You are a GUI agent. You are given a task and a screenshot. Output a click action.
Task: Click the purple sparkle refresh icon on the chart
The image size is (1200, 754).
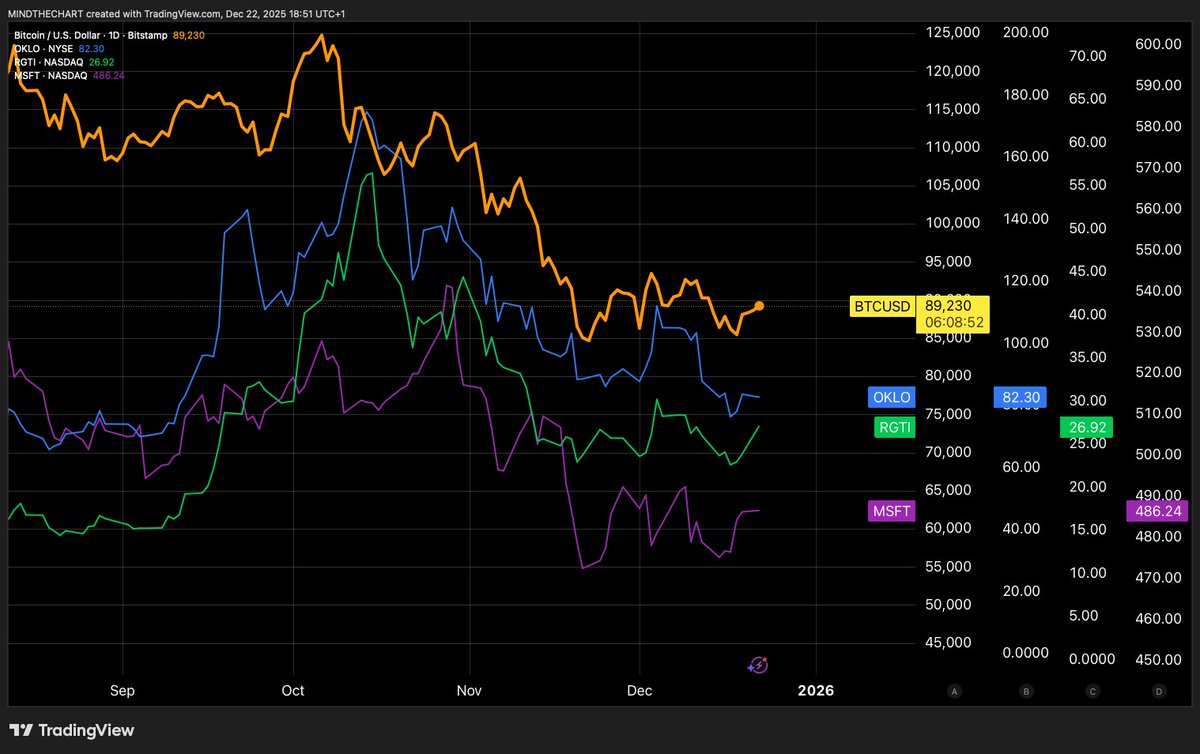[x=757, y=665]
